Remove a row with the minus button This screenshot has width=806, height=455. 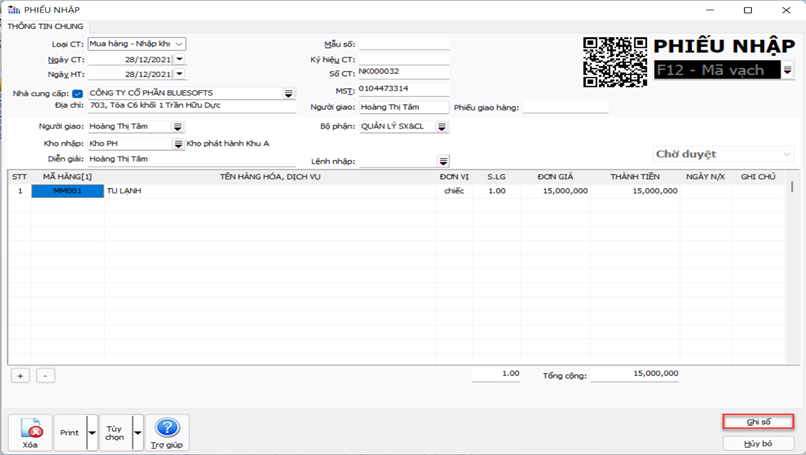[x=45, y=376]
